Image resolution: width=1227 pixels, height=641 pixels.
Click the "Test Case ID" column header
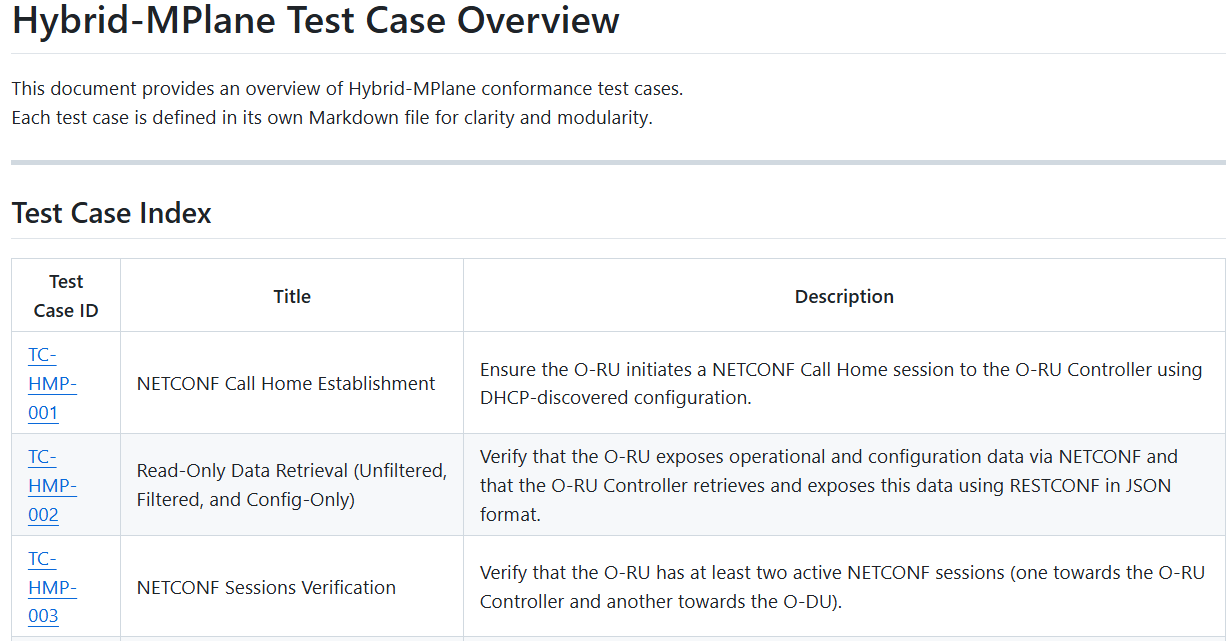[66, 296]
